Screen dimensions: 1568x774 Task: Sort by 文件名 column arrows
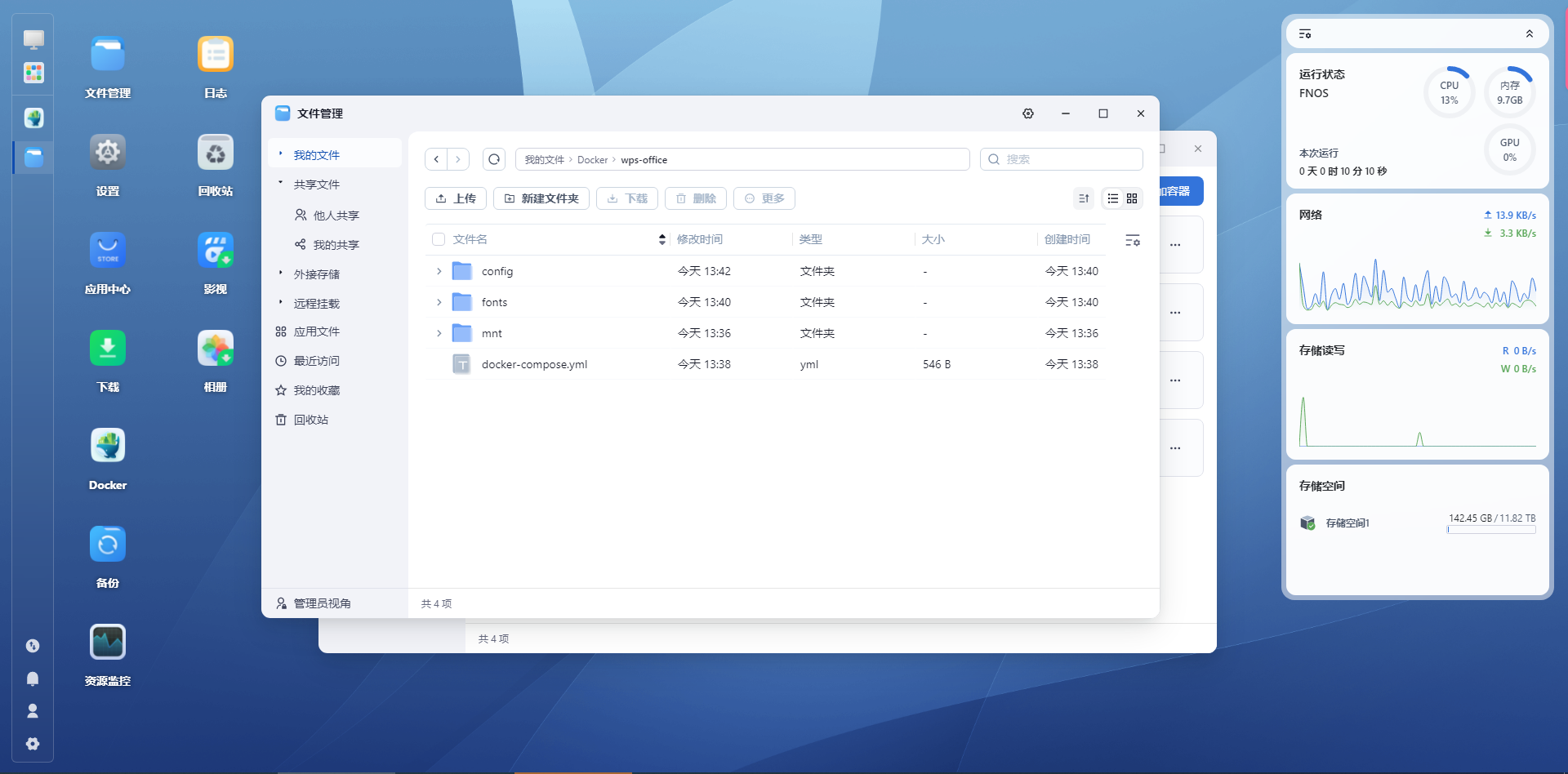(661, 239)
